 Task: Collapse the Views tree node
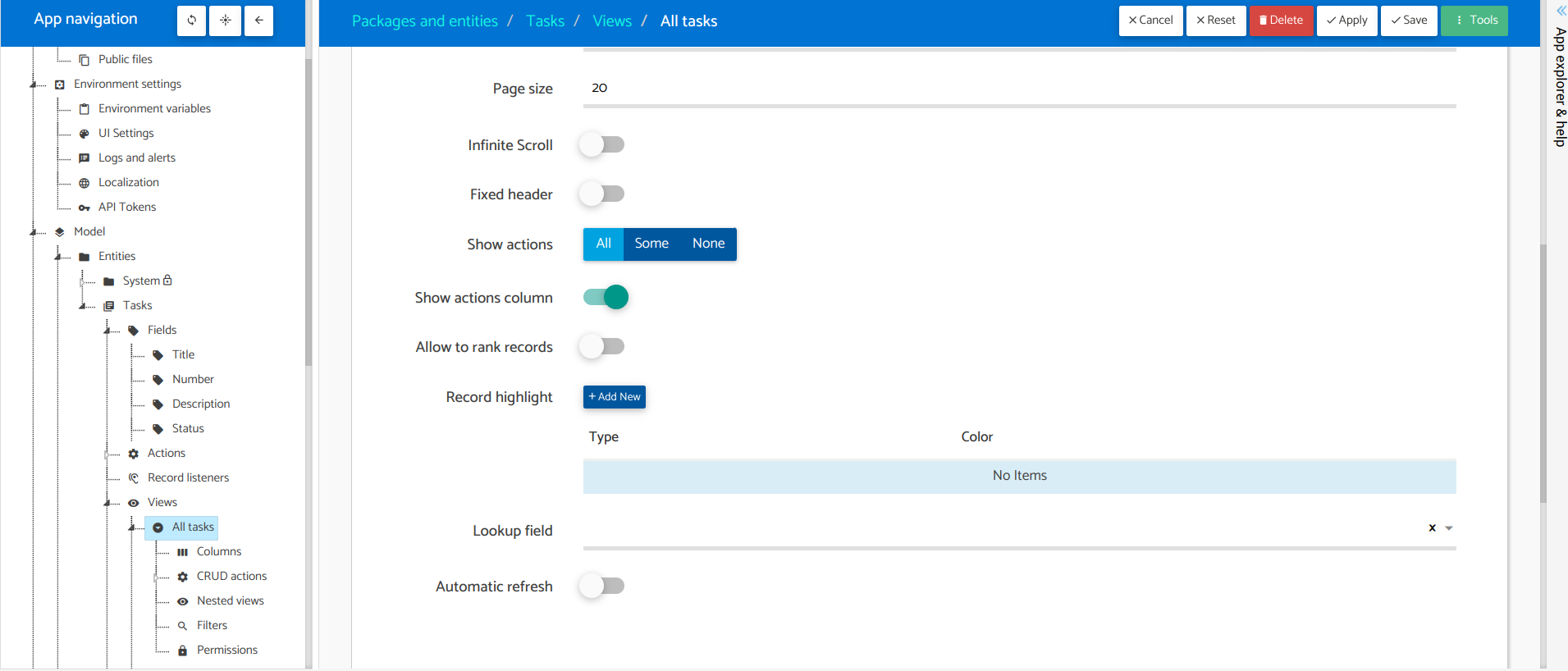pyautogui.click(x=108, y=503)
